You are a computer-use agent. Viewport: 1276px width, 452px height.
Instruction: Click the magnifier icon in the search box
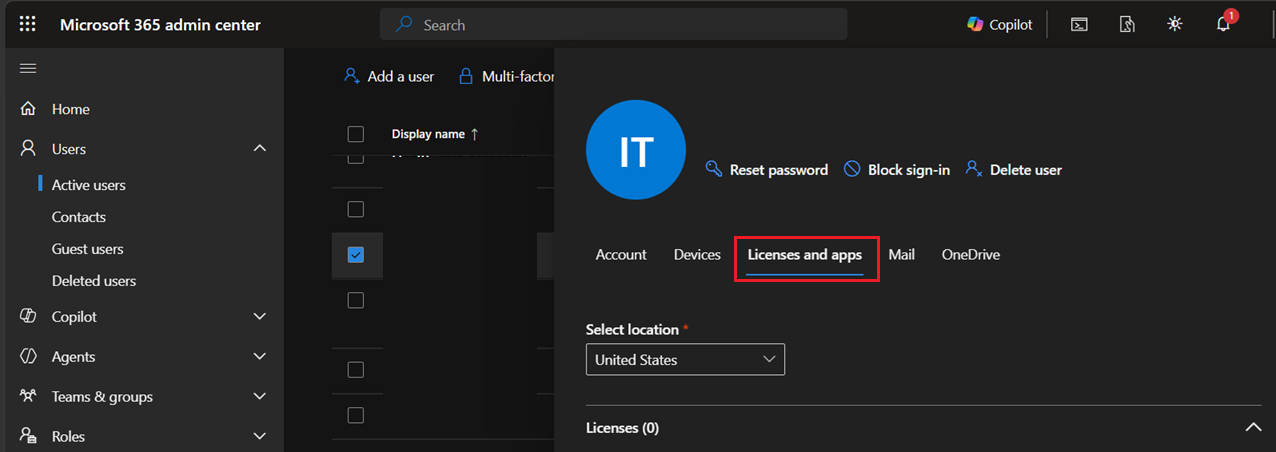click(404, 24)
